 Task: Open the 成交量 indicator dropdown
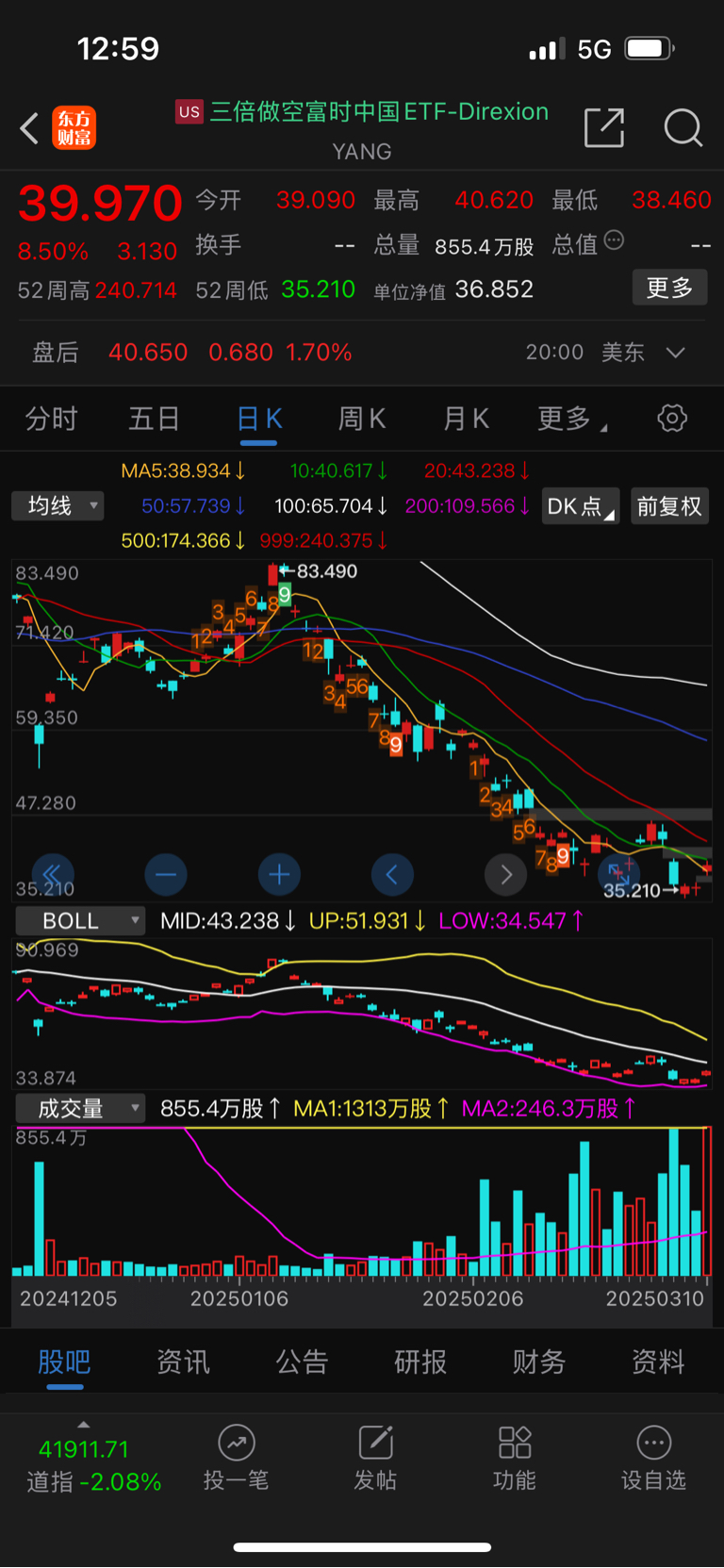pyautogui.click(x=79, y=1108)
